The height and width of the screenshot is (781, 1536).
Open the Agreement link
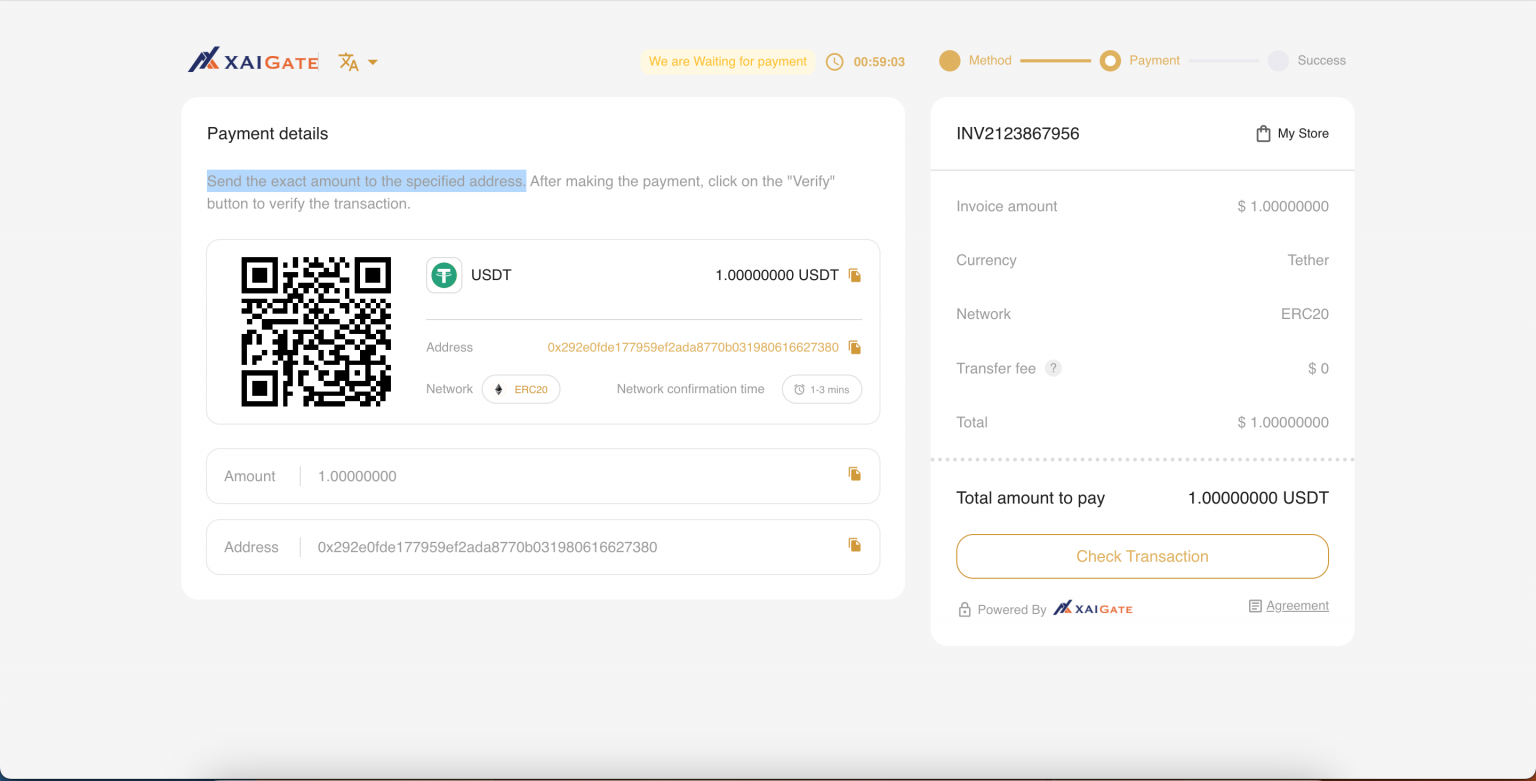1297,605
